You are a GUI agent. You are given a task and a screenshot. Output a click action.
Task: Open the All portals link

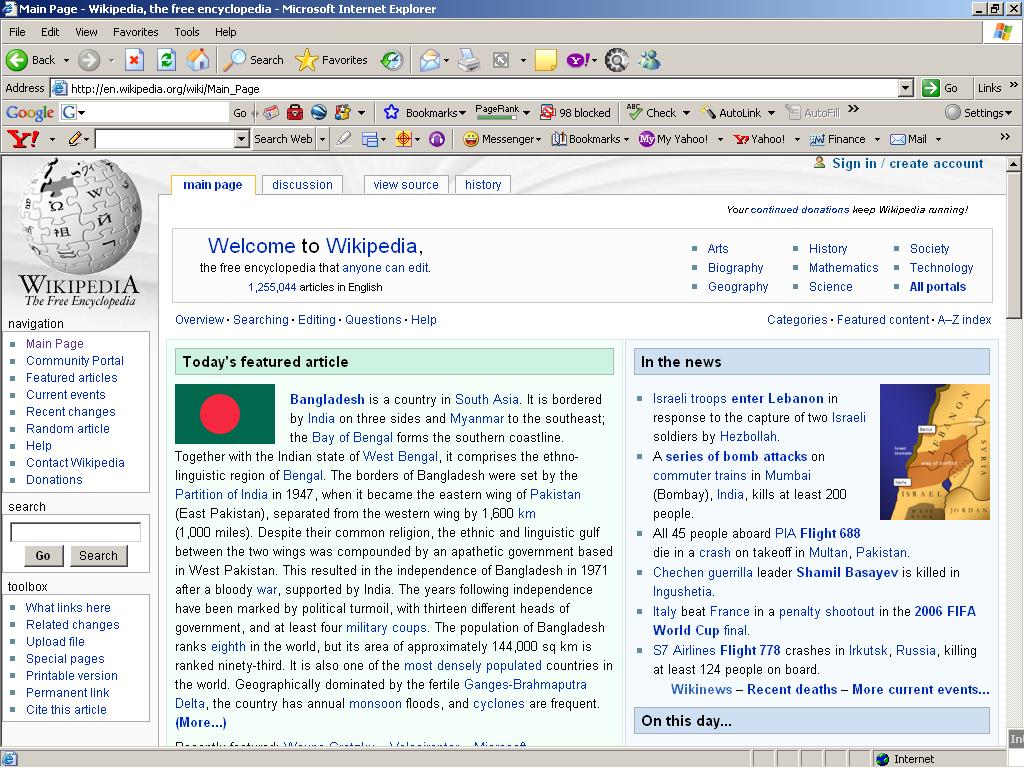tap(938, 286)
